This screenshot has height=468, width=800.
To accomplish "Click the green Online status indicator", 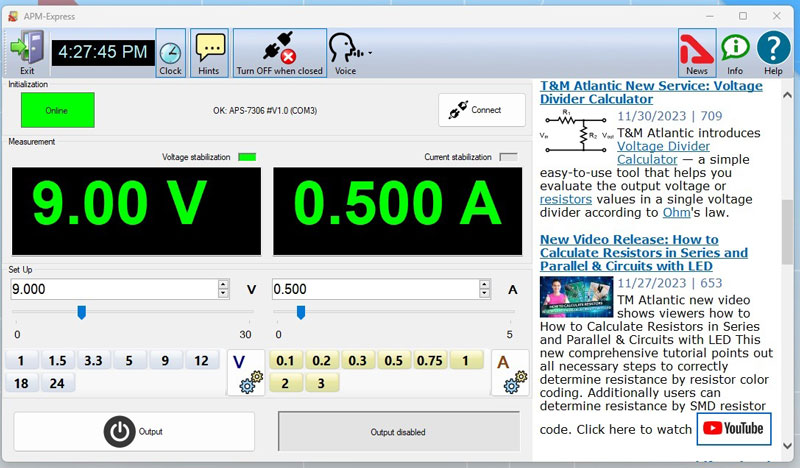I will click(57, 110).
